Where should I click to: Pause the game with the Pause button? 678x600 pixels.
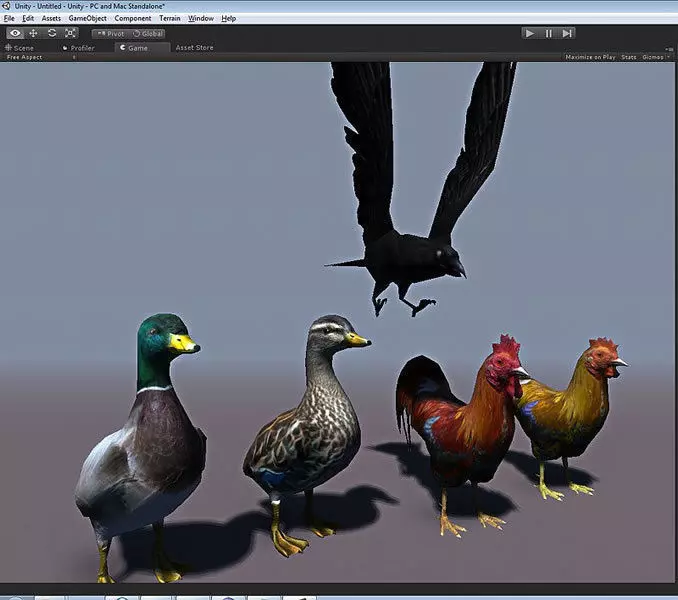pos(548,33)
